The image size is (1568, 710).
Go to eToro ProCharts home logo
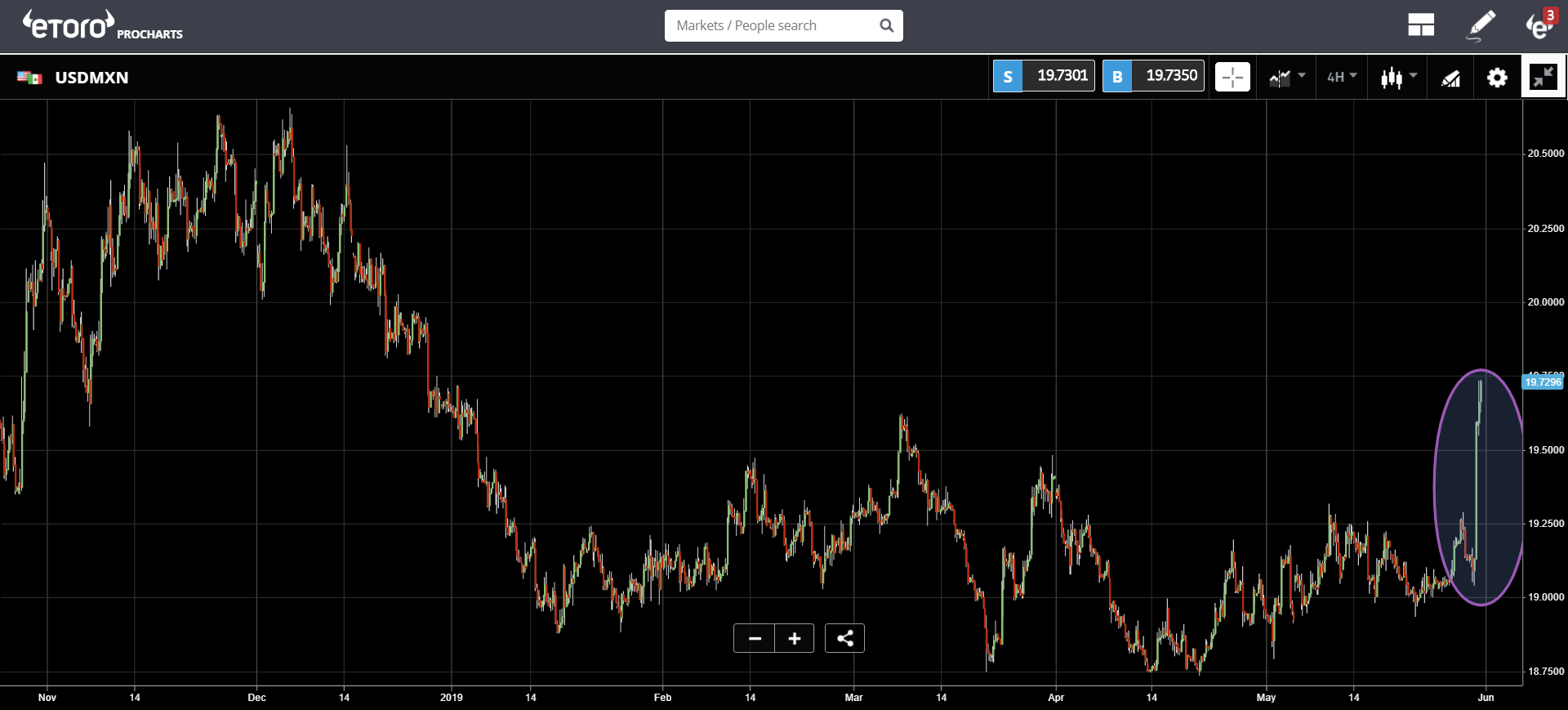(x=102, y=25)
